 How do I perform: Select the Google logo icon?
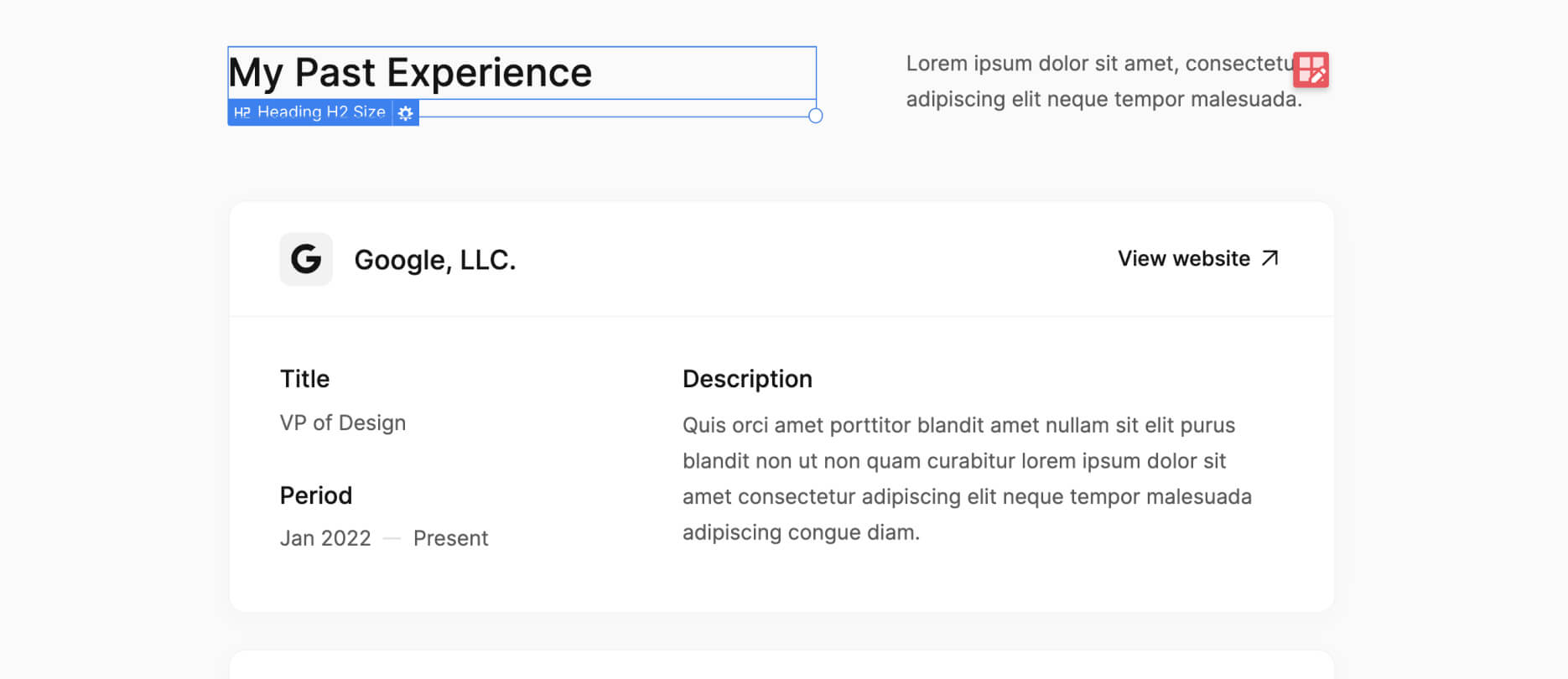point(306,259)
